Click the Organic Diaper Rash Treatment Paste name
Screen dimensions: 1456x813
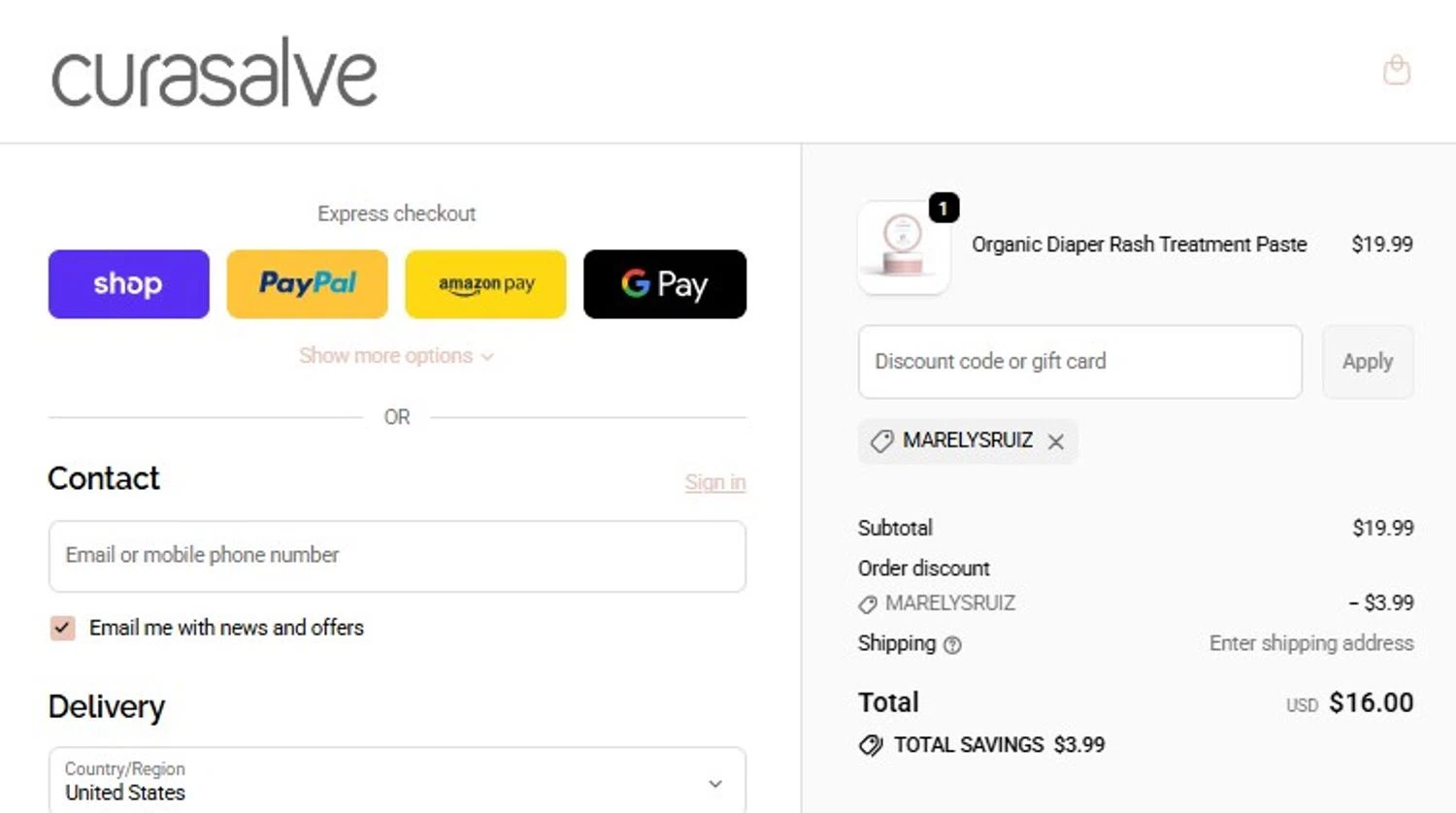tap(1140, 244)
